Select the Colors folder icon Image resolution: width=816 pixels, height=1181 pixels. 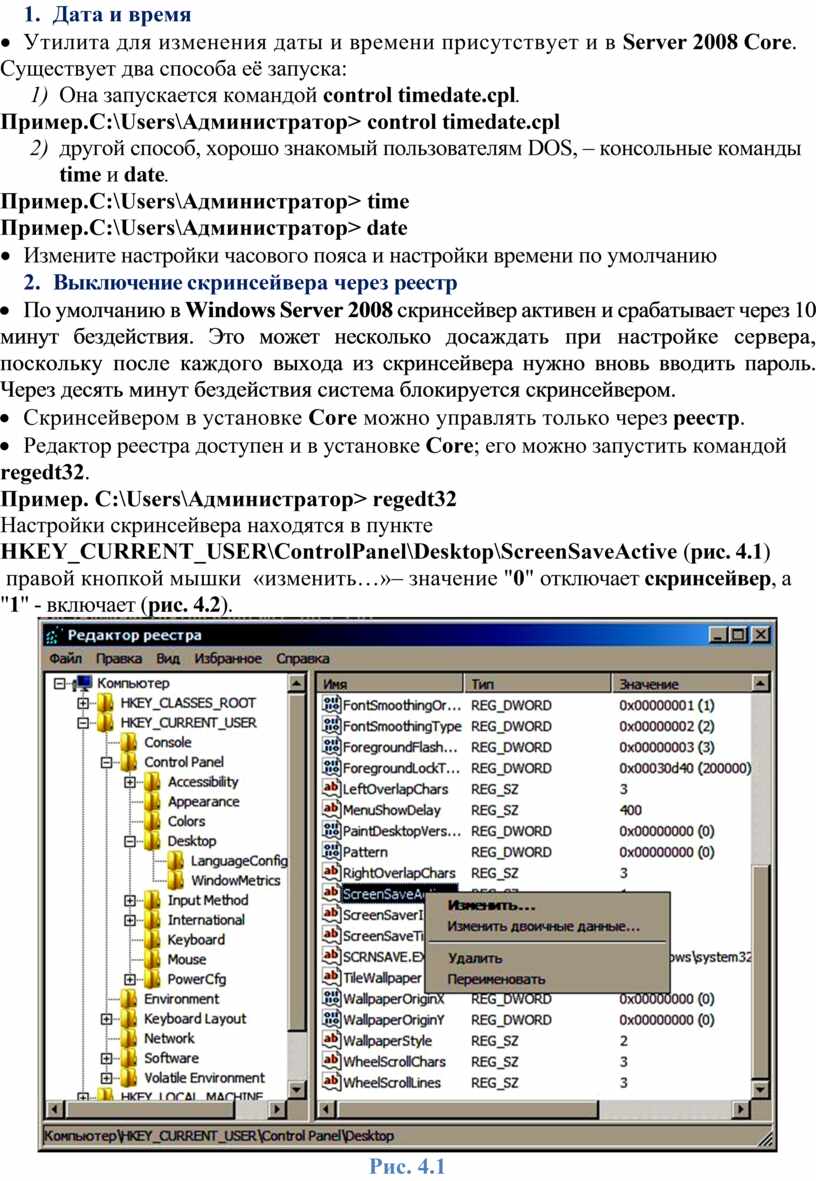pos(153,821)
